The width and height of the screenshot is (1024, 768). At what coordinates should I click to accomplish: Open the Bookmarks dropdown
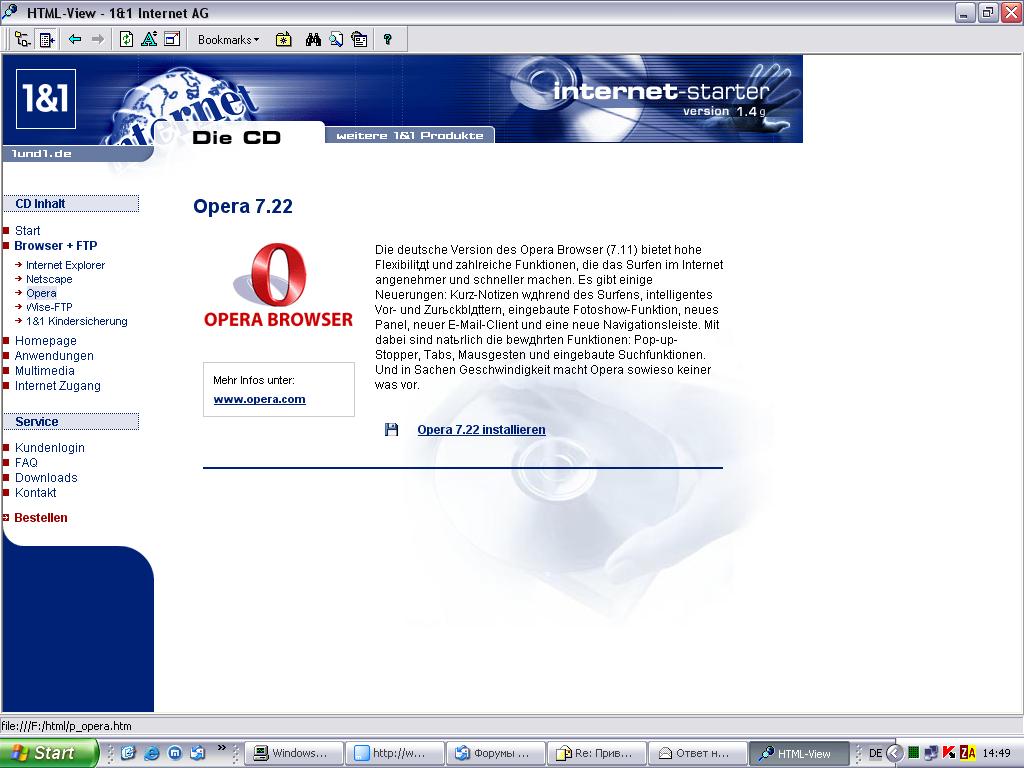[x=228, y=40]
